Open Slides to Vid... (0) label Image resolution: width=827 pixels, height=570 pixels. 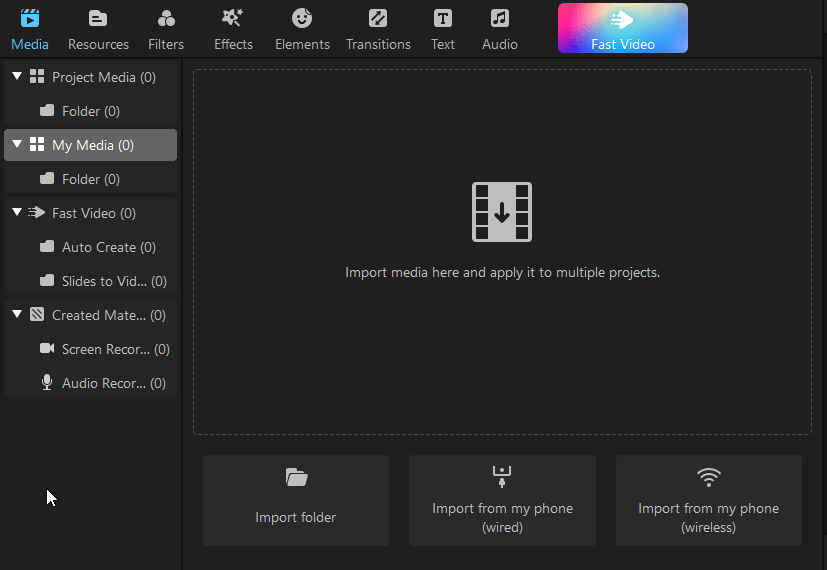[x=114, y=282]
